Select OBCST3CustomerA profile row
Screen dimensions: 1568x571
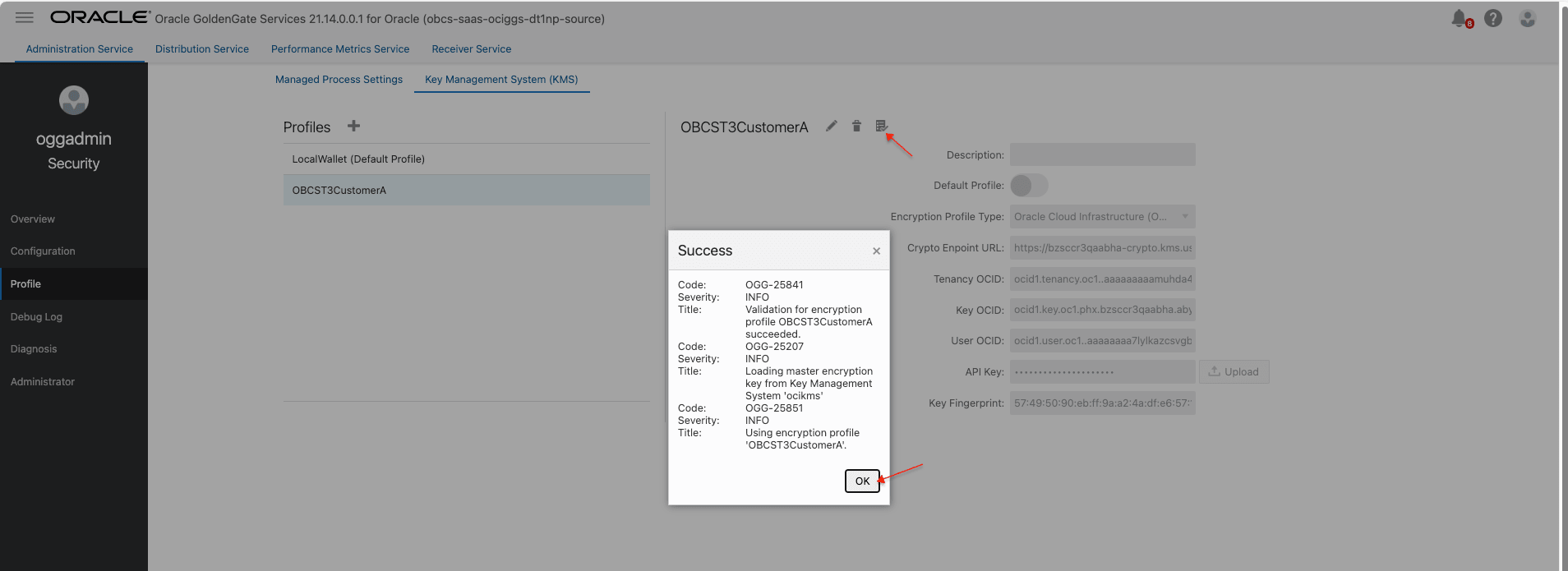tap(466, 190)
